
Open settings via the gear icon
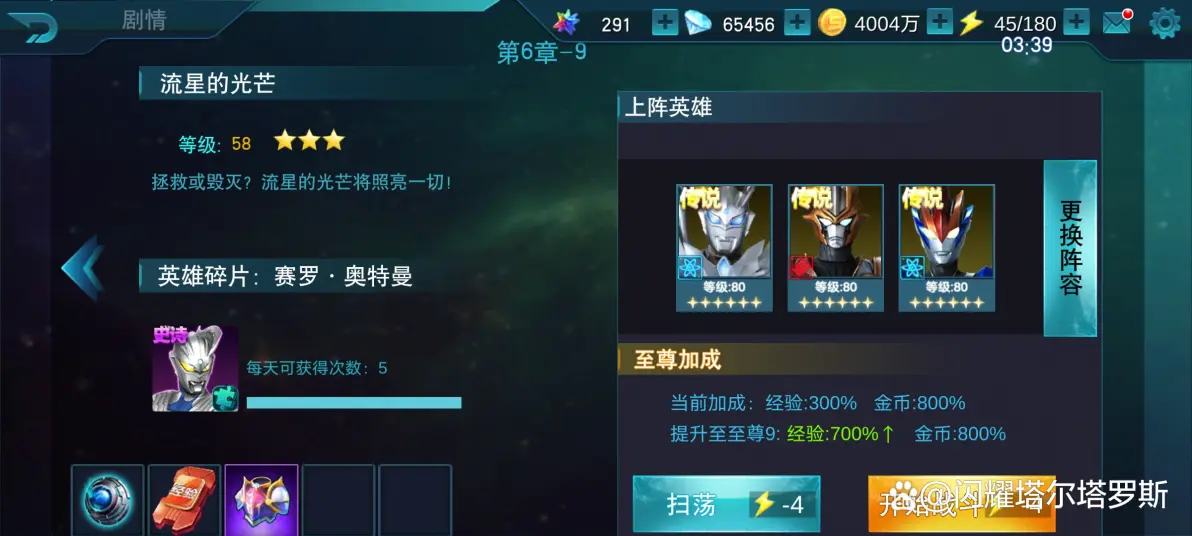click(1165, 24)
